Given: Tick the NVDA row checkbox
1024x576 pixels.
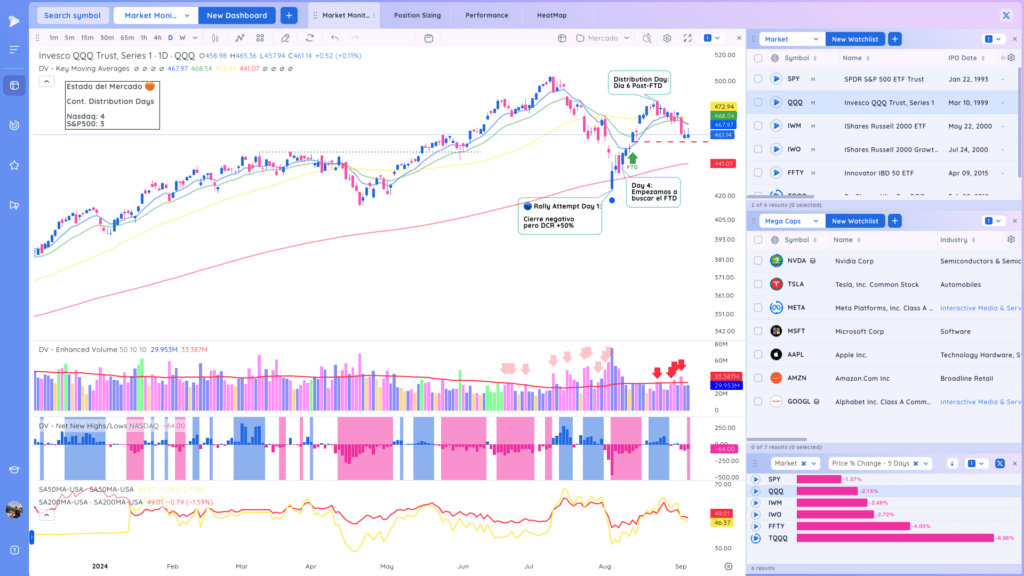Looking at the screenshot, I should pos(758,261).
